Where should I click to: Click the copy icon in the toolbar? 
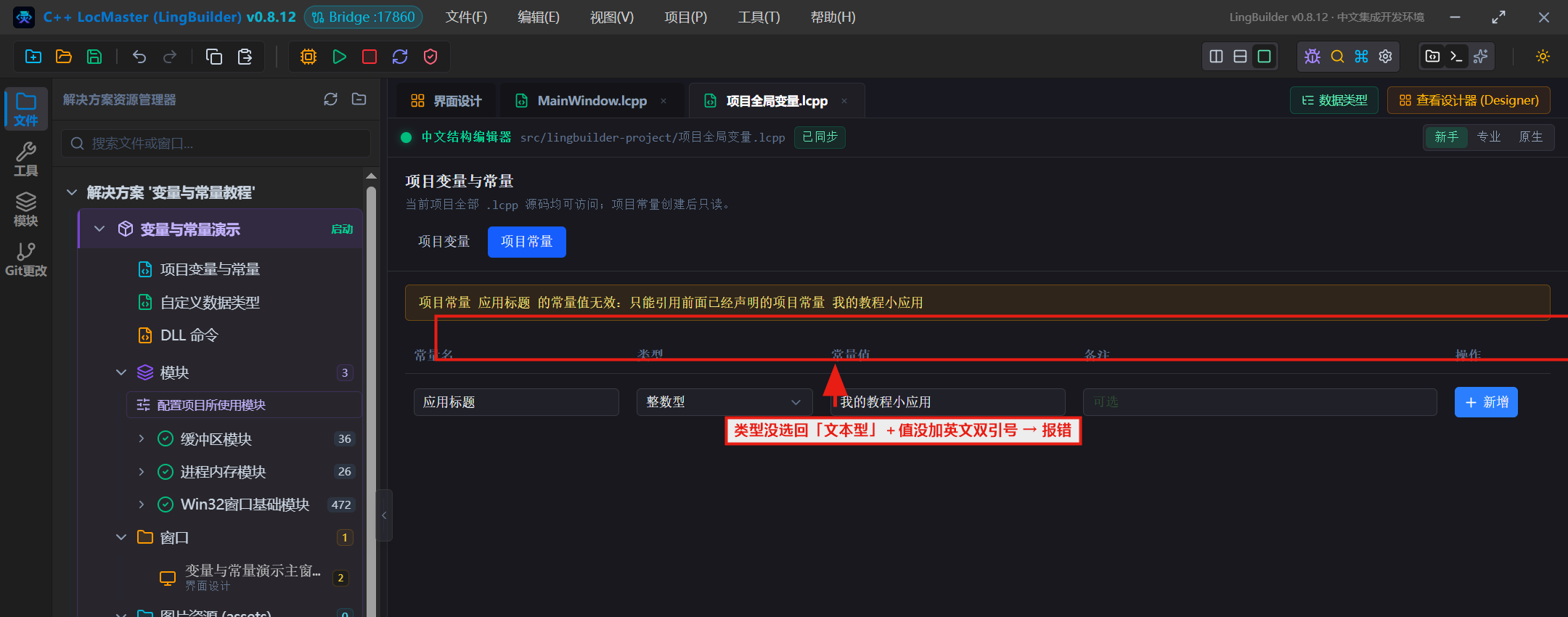click(x=214, y=57)
